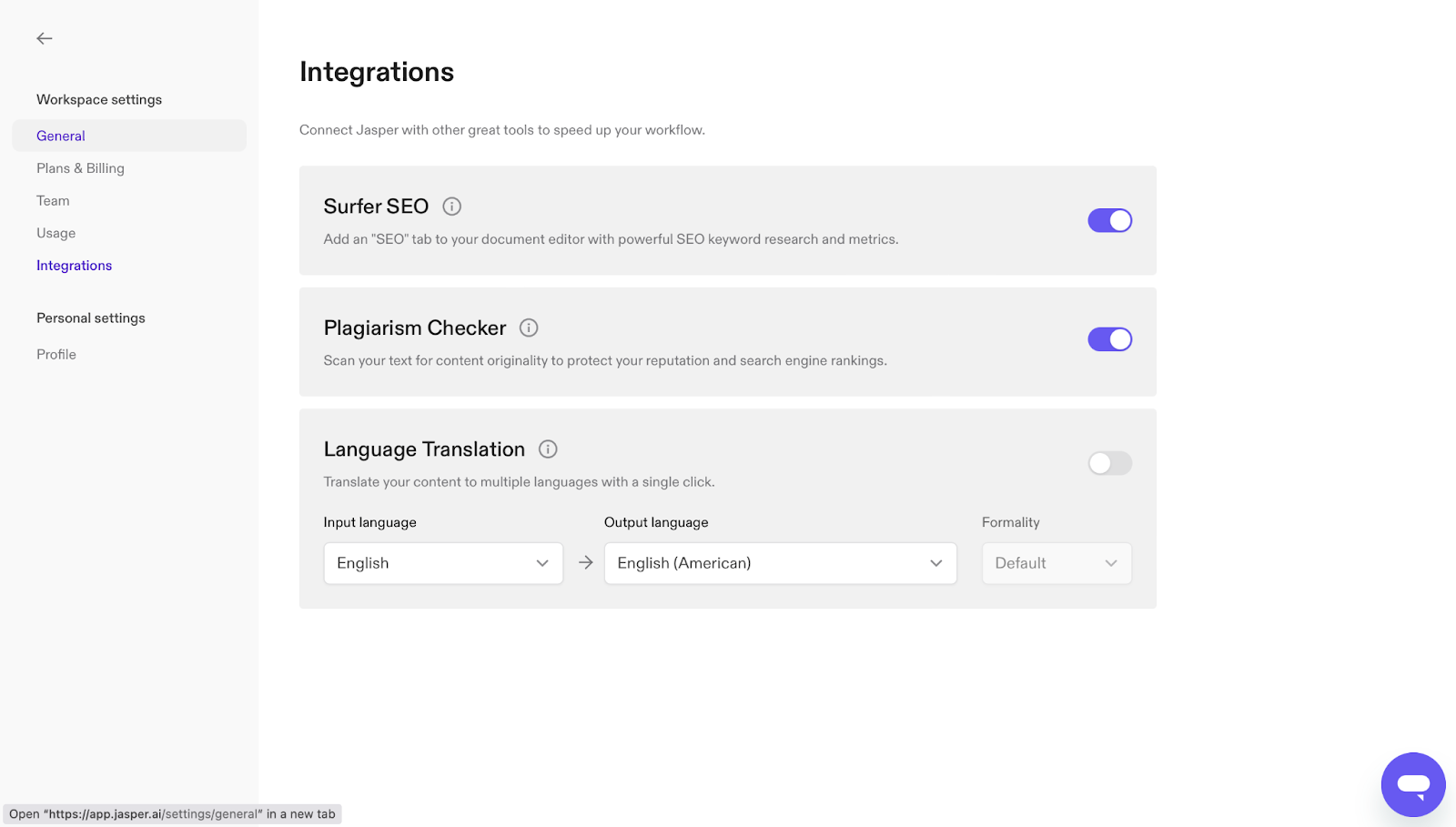Open the Input language dropdown
This screenshot has width=1456, height=827.
click(x=443, y=563)
